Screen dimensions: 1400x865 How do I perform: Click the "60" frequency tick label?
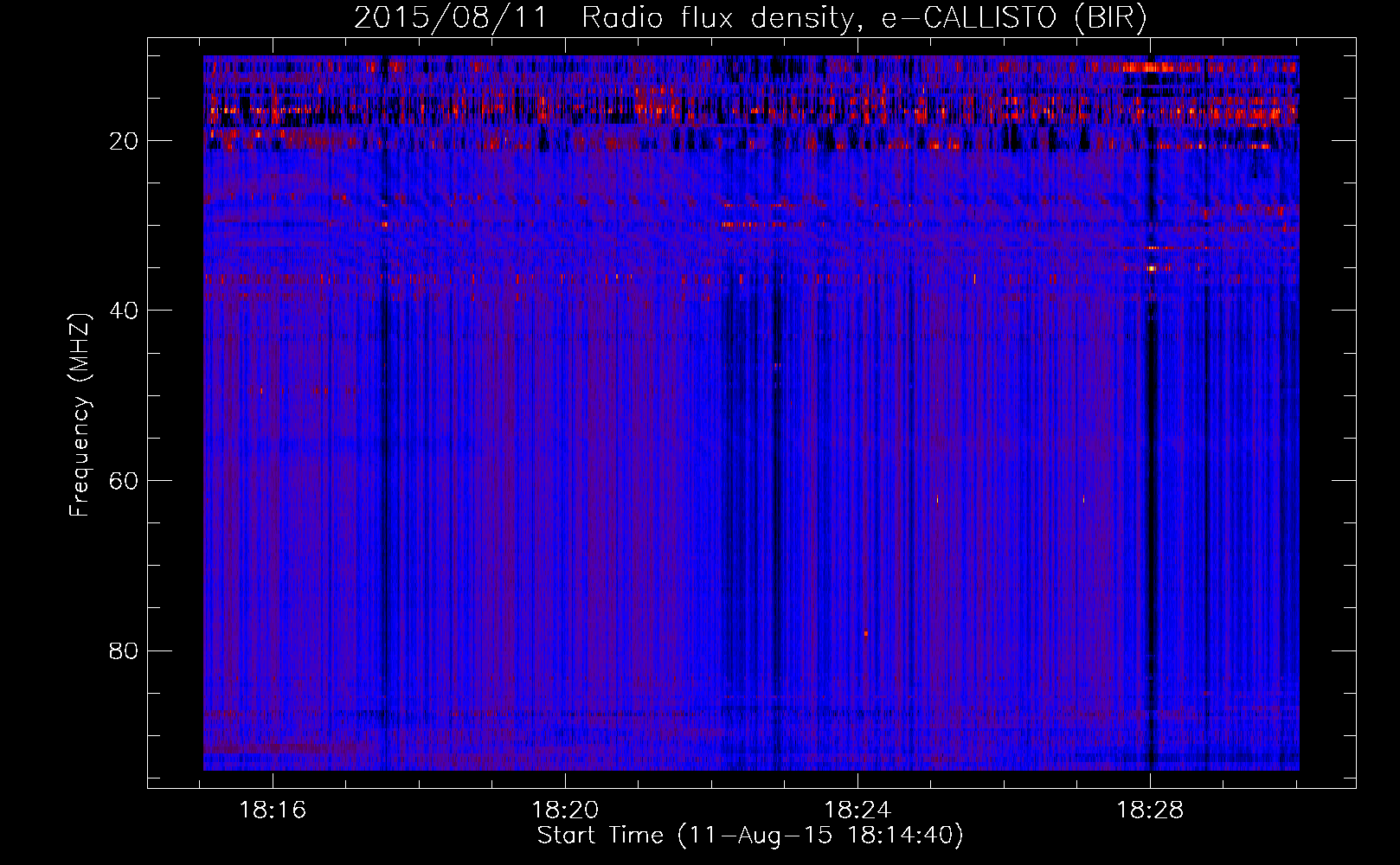click(125, 481)
